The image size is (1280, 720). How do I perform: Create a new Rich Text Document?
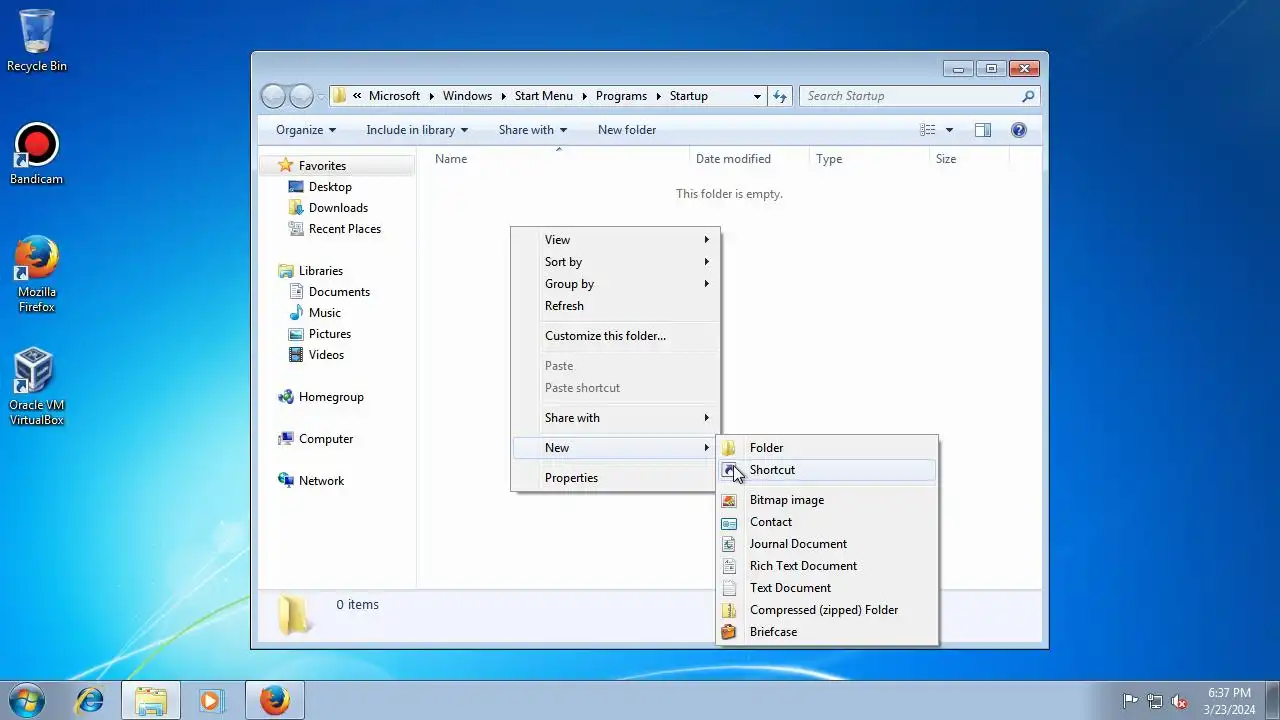[x=828, y=566]
